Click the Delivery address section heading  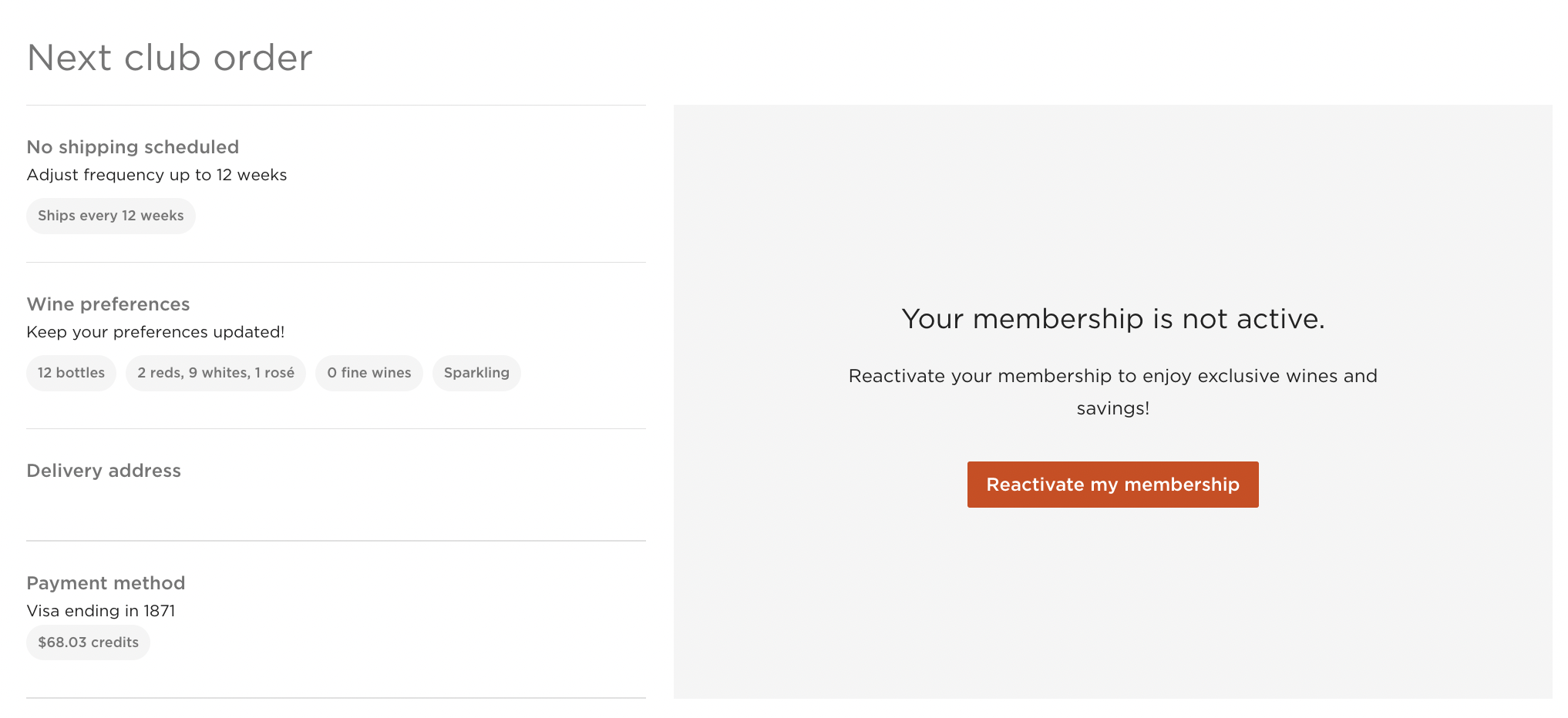(103, 471)
